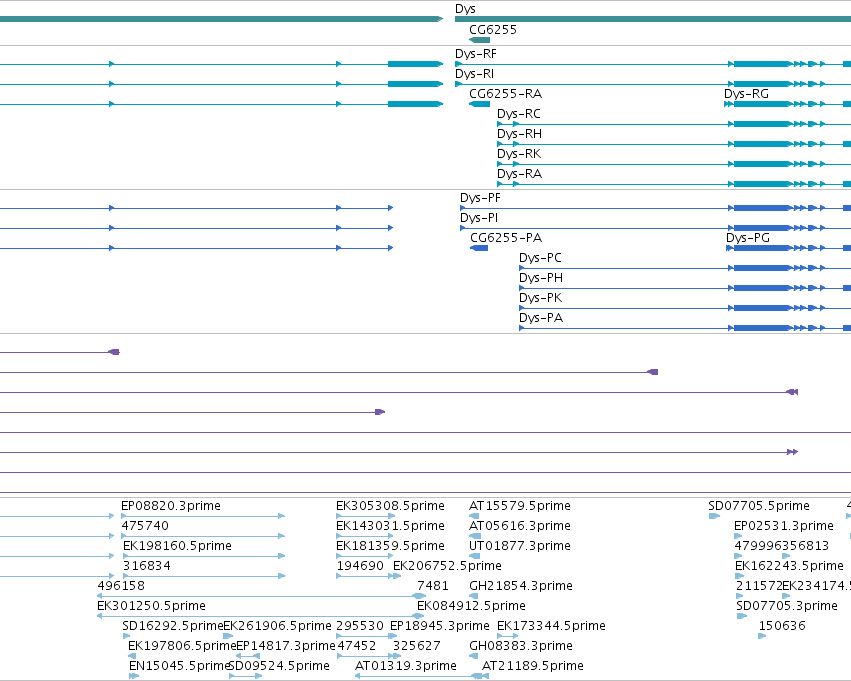Click the CG6255 gene arrow glyph
The width and height of the screenshot is (851, 681).
pyautogui.click(x=479, y=40)
